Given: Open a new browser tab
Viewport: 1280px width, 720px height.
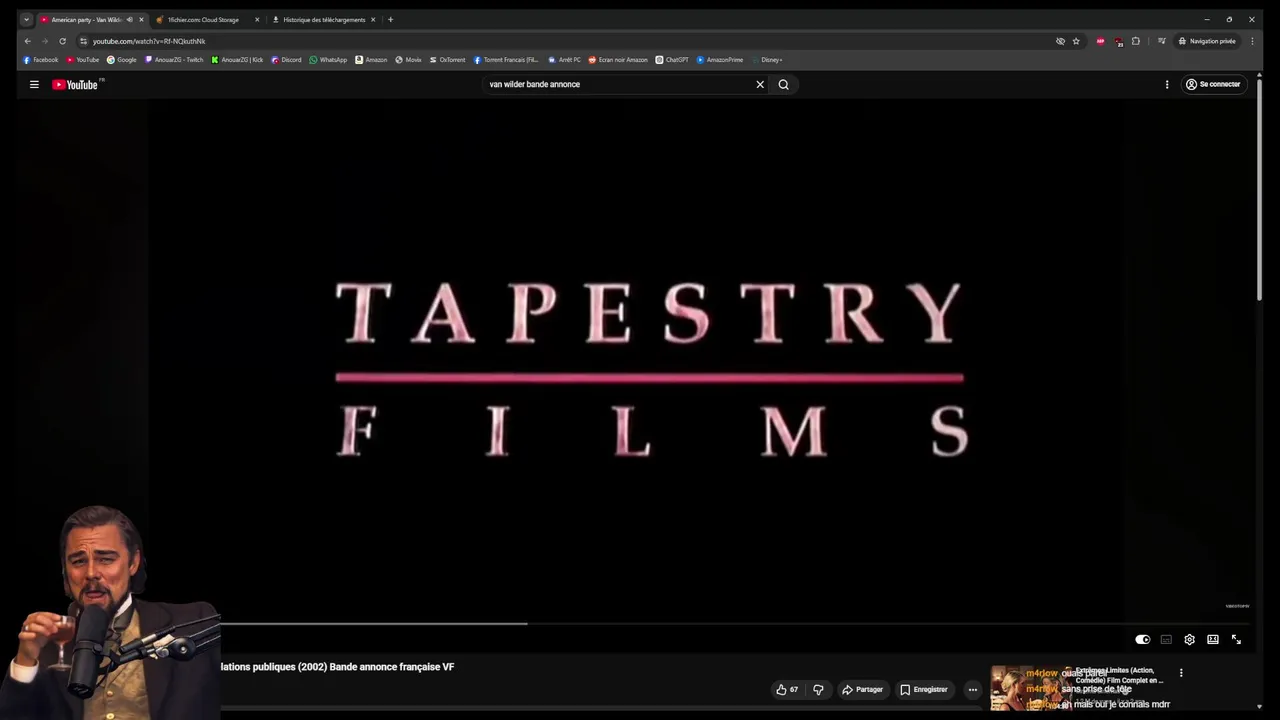Looking at the screenshot, I should tap(390, 20).
